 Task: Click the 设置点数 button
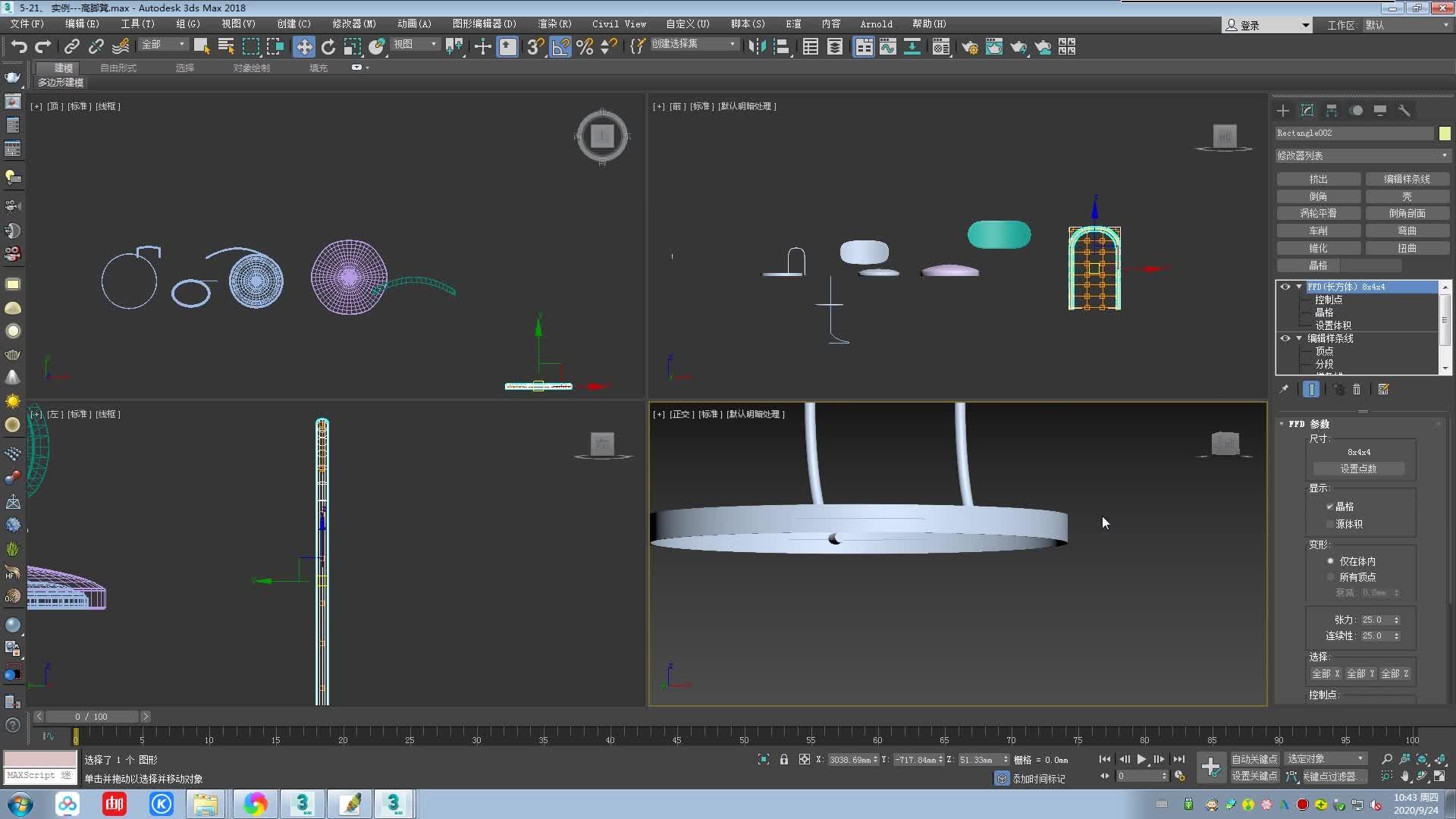click(x=1358, y=469)
